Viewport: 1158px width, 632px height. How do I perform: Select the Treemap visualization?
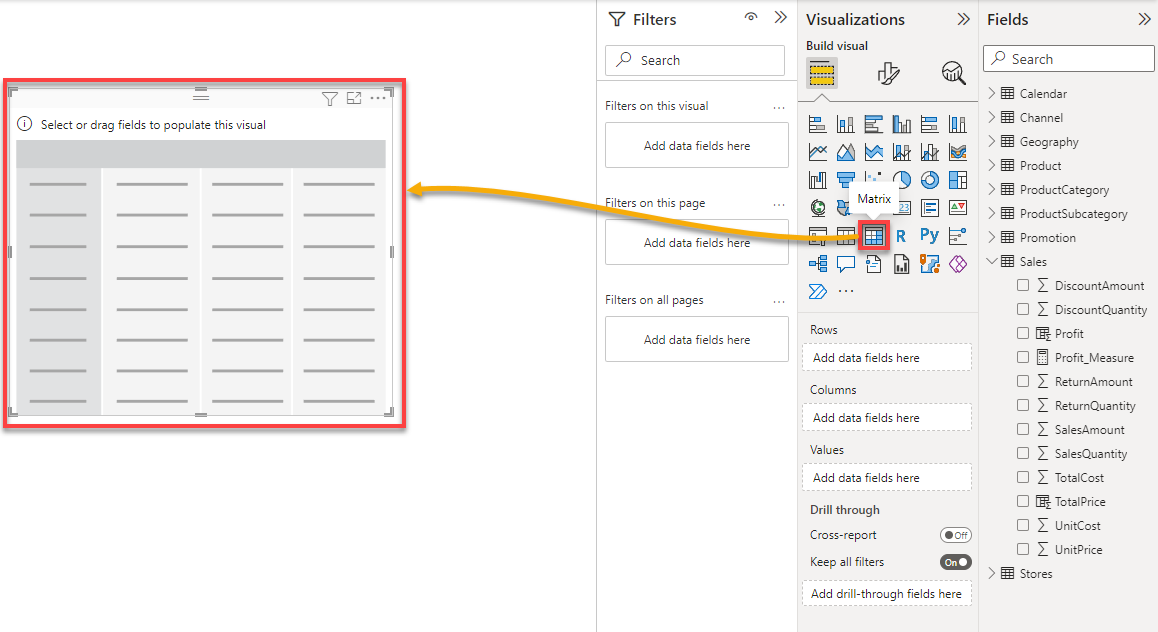point(958,179)
